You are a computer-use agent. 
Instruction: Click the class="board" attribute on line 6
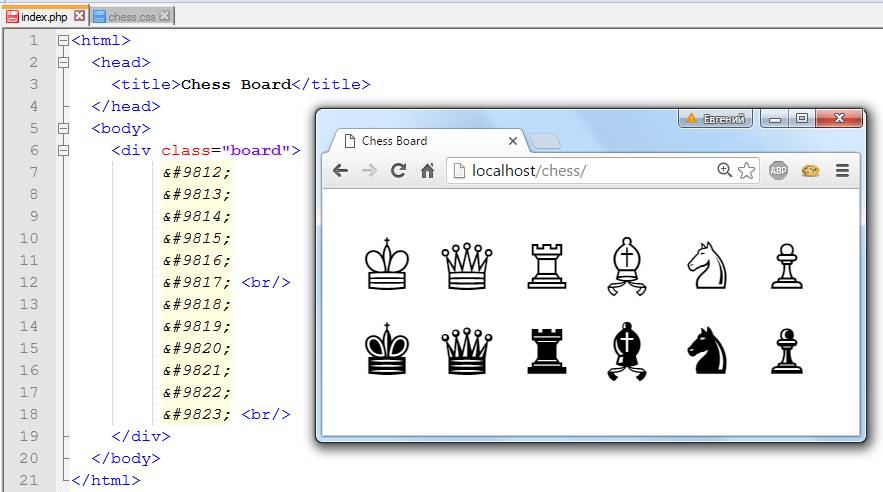point(226,150)
